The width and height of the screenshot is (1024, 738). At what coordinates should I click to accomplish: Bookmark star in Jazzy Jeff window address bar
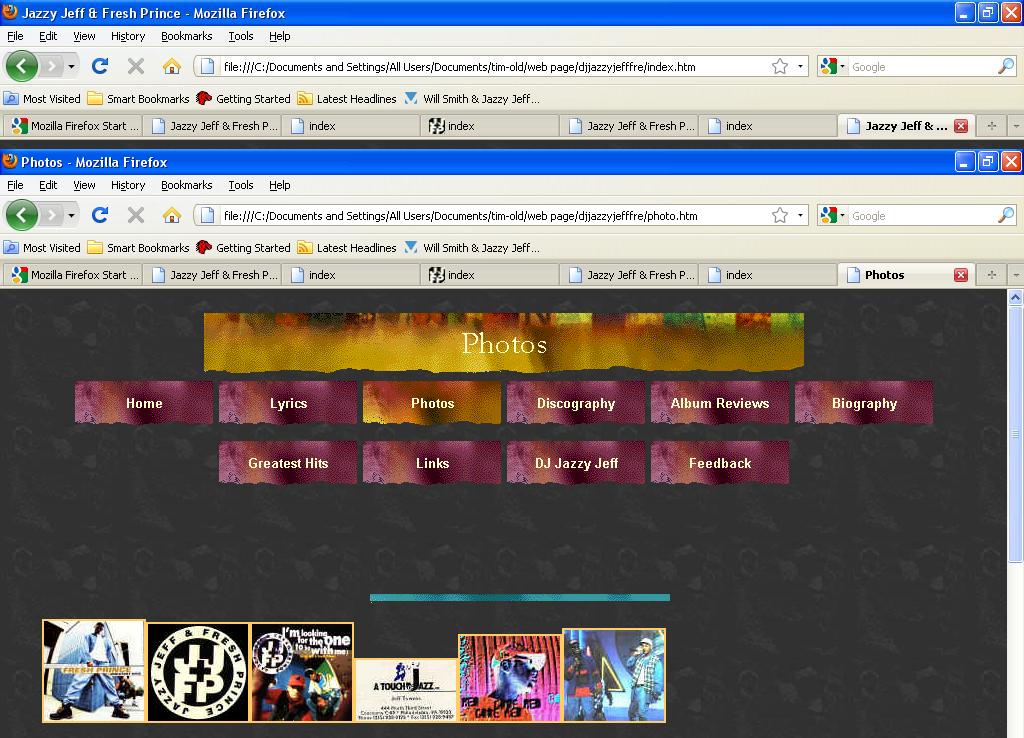coord(780,66)
